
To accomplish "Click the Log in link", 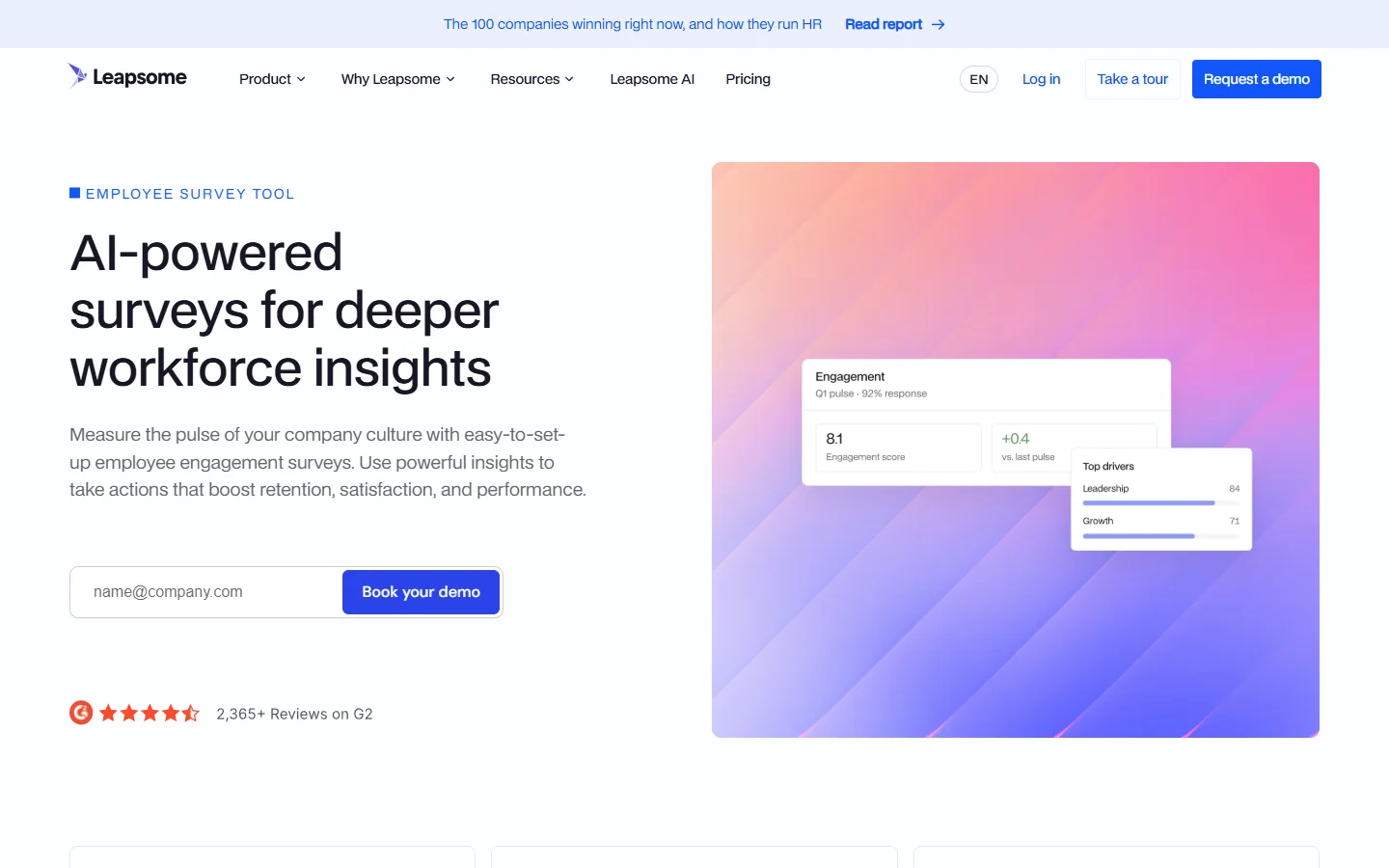I will coord(1042,79).
